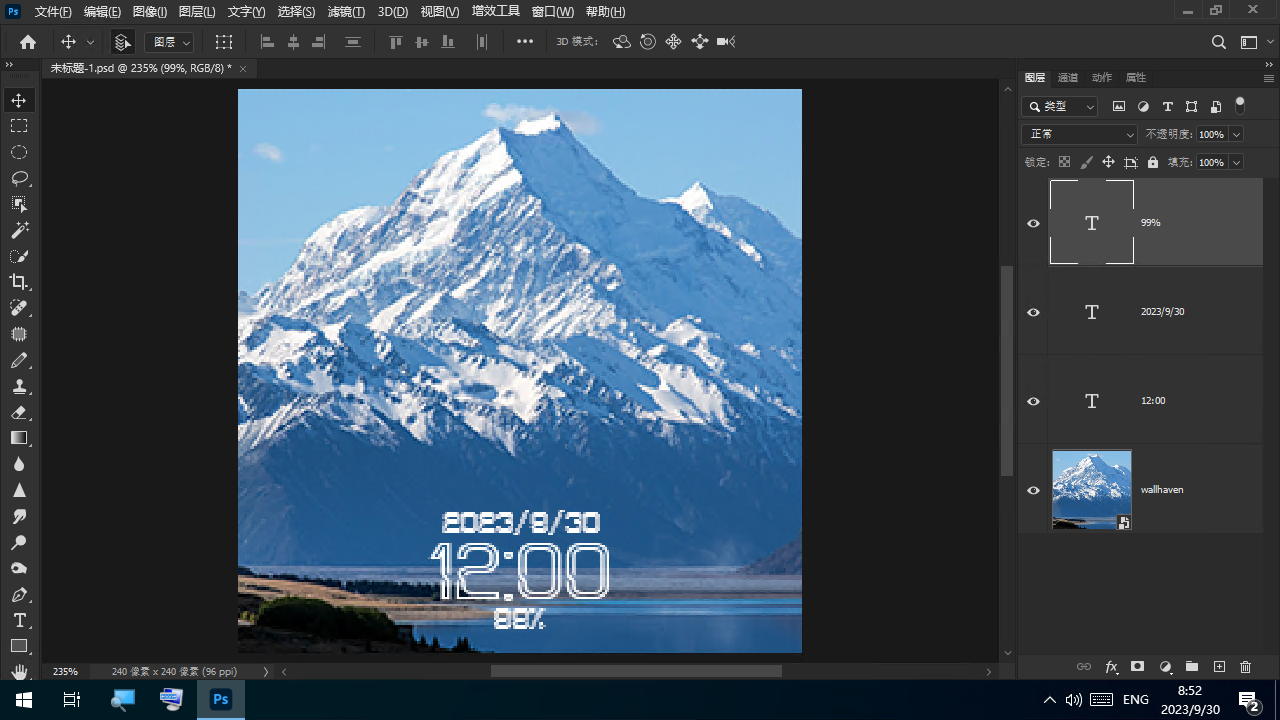Image resolution: width=1280 pixels, height=720 pixels.
Task: Hide the 2023/9/30 text layer
Action: [x=1034, y=312]
